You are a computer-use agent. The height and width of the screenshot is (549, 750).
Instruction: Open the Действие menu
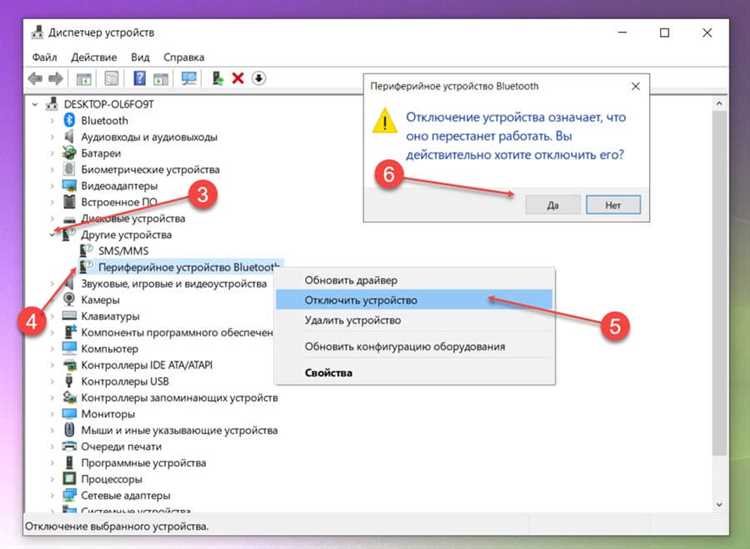[x=94, y=57]
